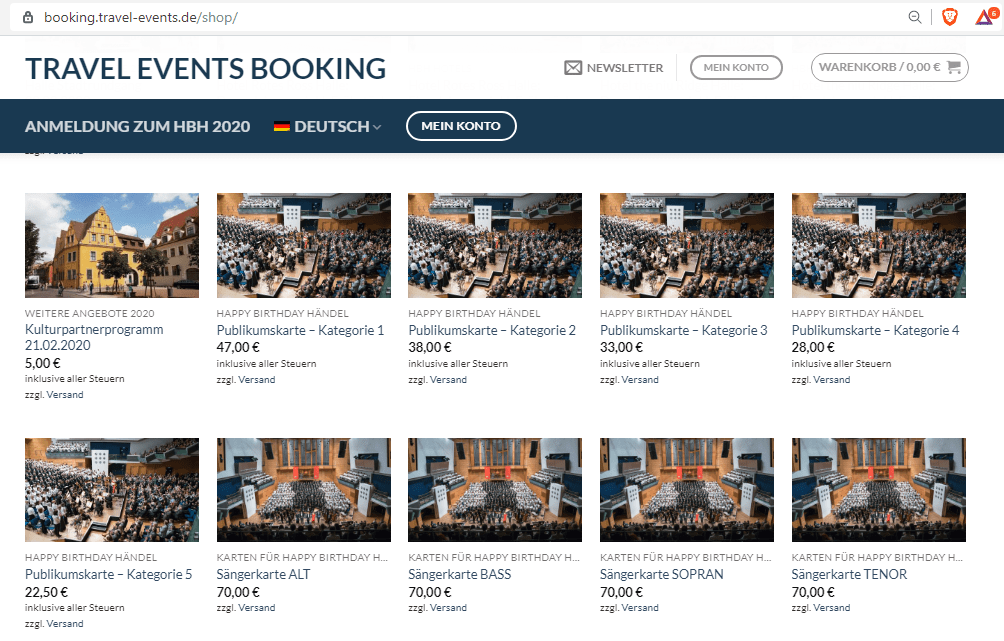
Task: Open the WARENKORB / 0,00 € cart button
Action: point(889,67)
